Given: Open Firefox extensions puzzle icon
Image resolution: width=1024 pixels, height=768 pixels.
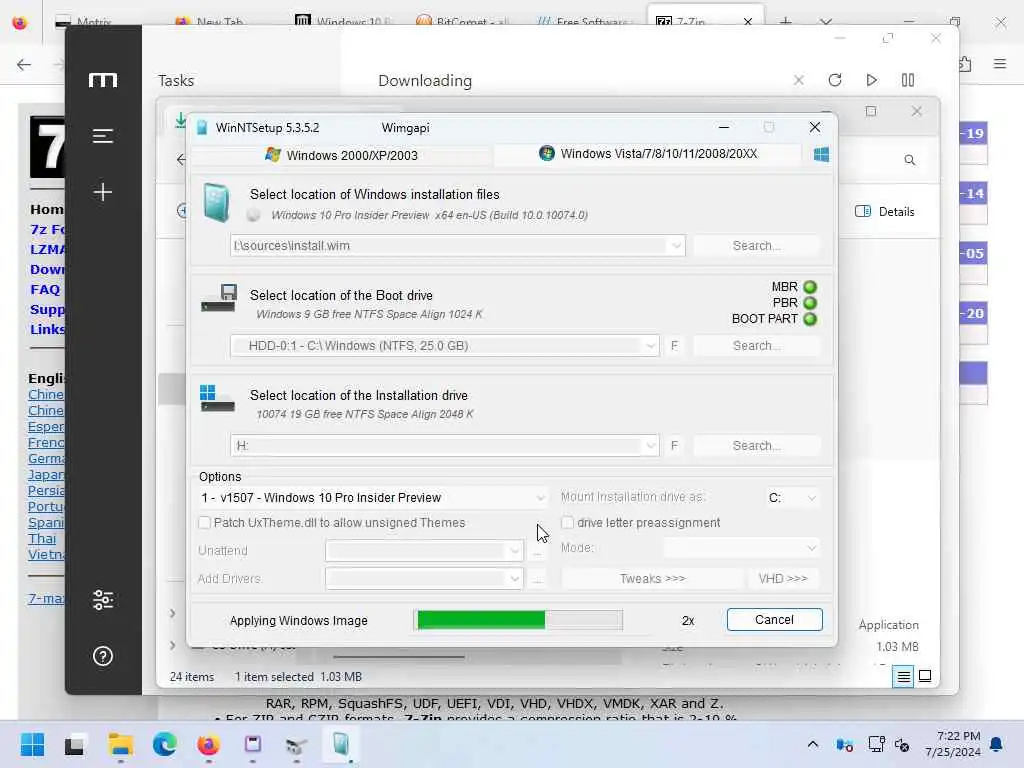Looking at the screenshot, I should tap(965, 64).
